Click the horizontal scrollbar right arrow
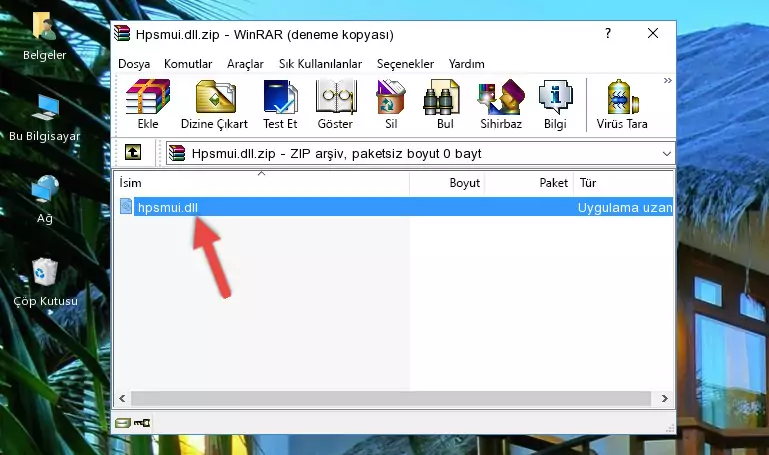The width and height of the screenshot is (769, 455). coord(665,399)
